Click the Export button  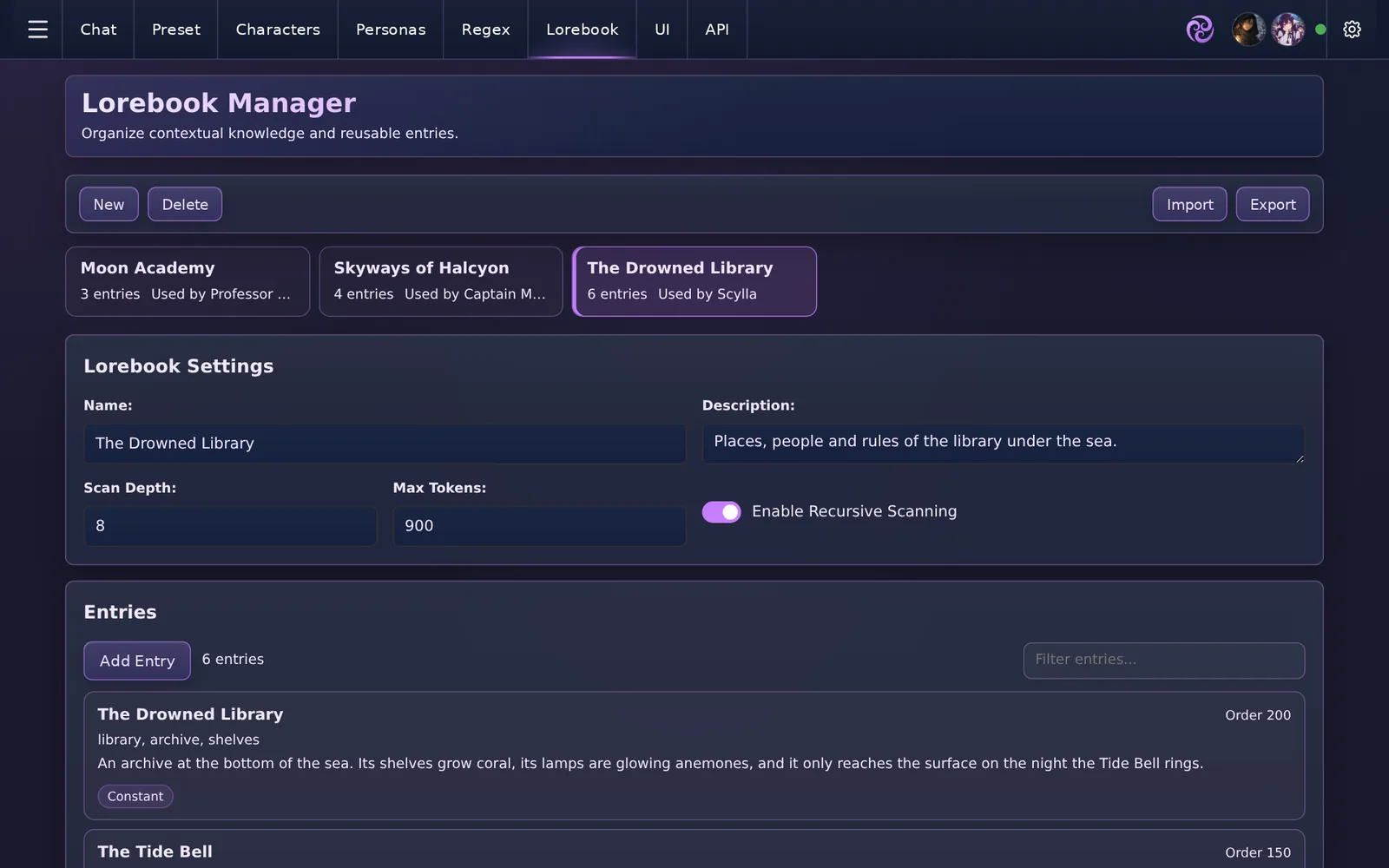point(1273,204)
